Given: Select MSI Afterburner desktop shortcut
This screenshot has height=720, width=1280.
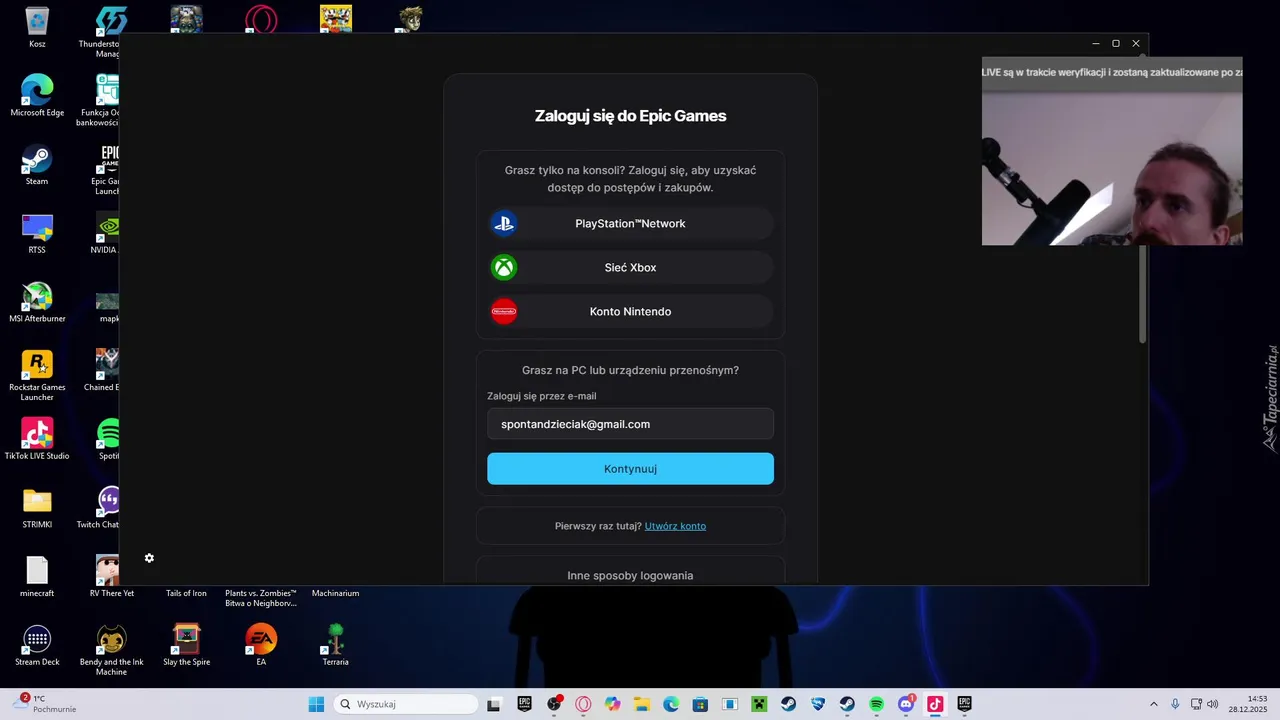Looking at the screenshot, I should [37, 302].
